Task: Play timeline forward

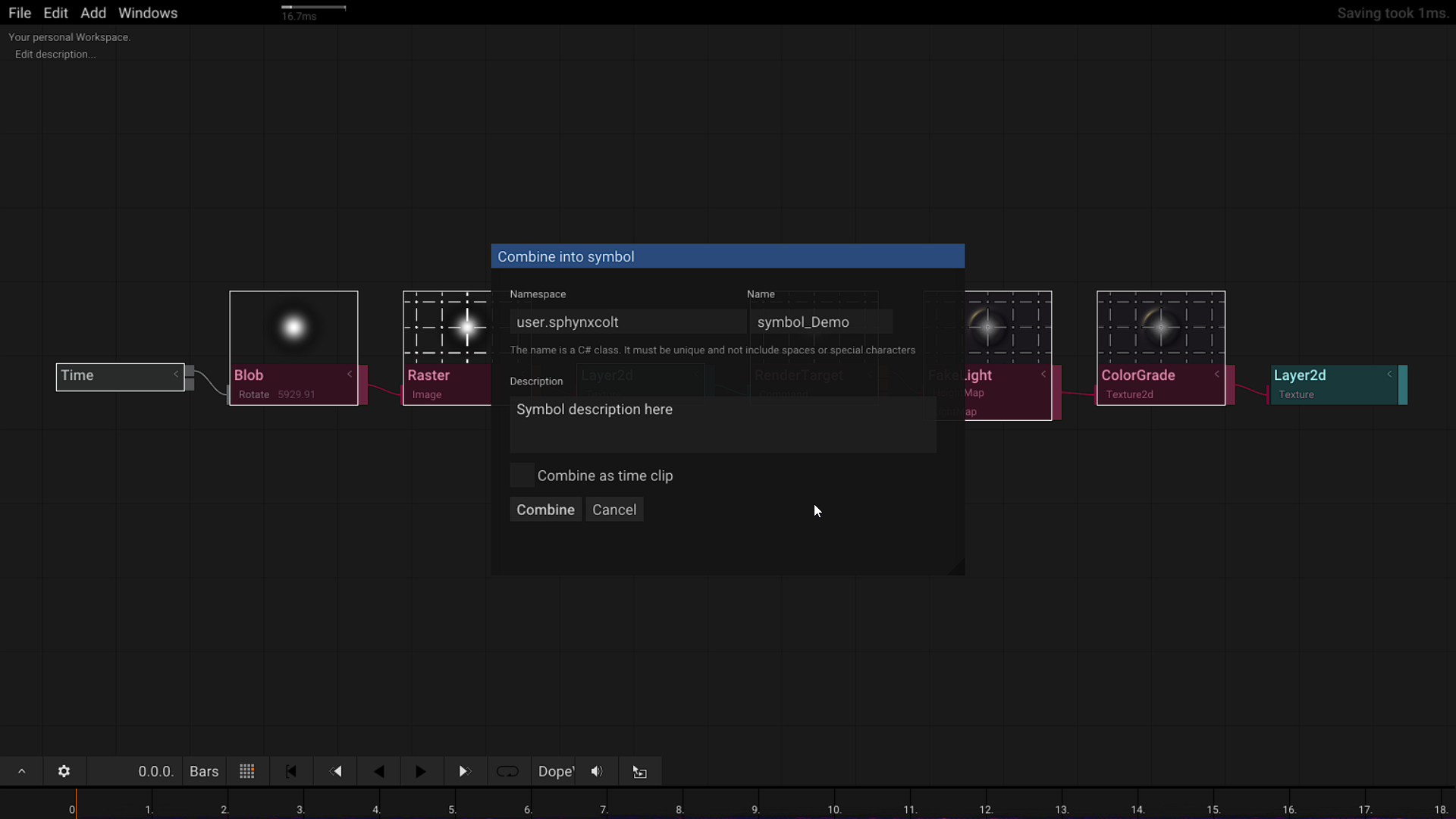Action: pyautogui.click(x=421, y=771)
